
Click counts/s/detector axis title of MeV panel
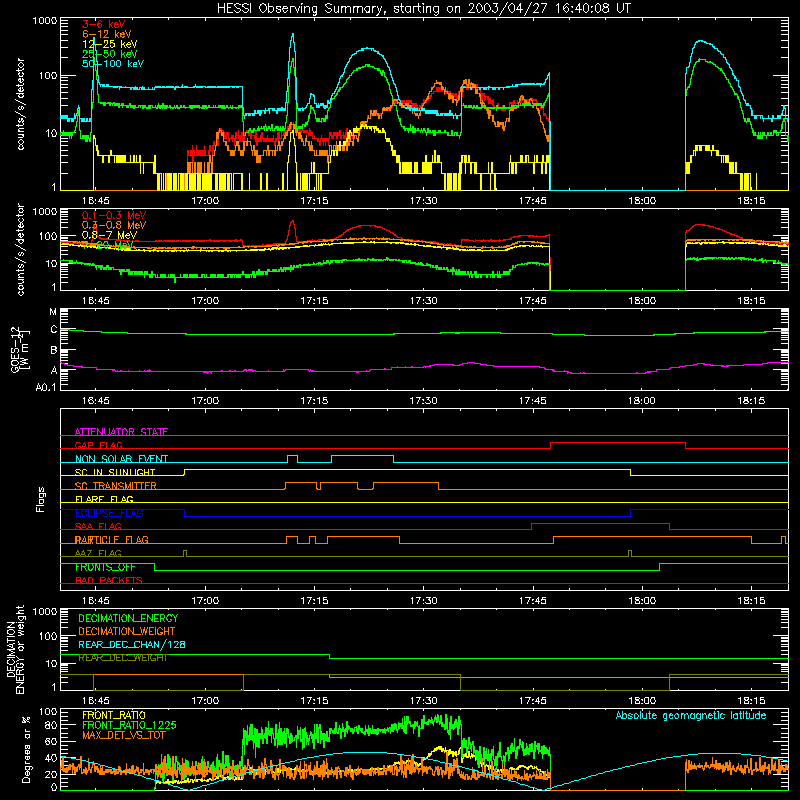(x=20, y=250)
